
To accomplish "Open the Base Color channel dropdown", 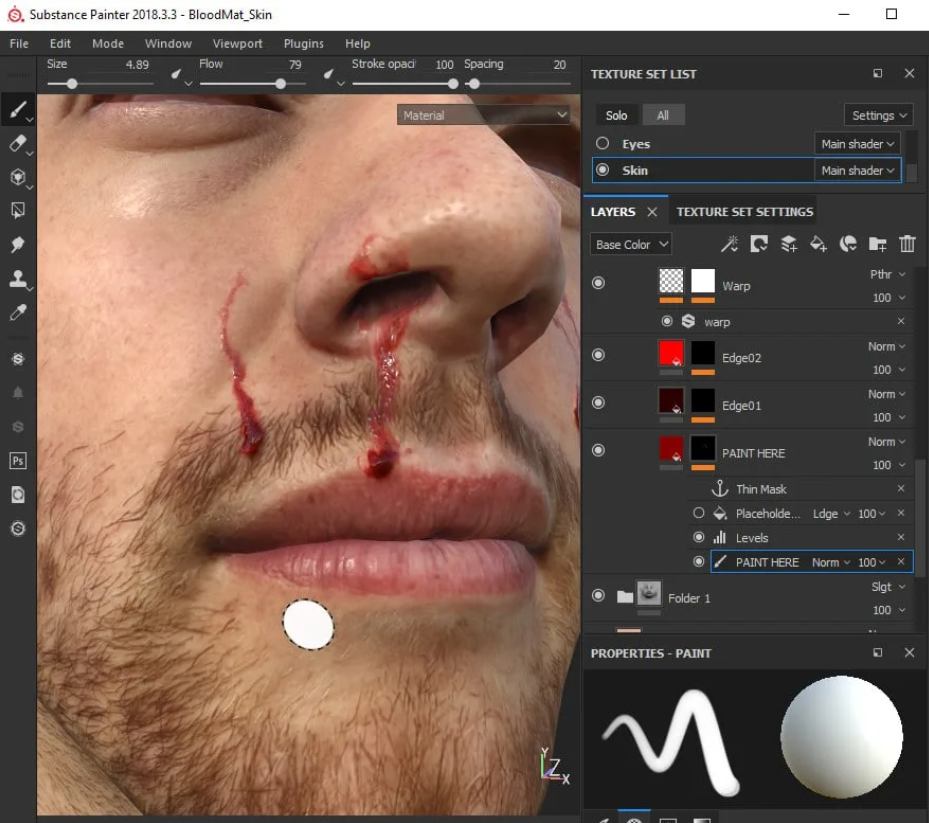I will click(x=630, y=244).
